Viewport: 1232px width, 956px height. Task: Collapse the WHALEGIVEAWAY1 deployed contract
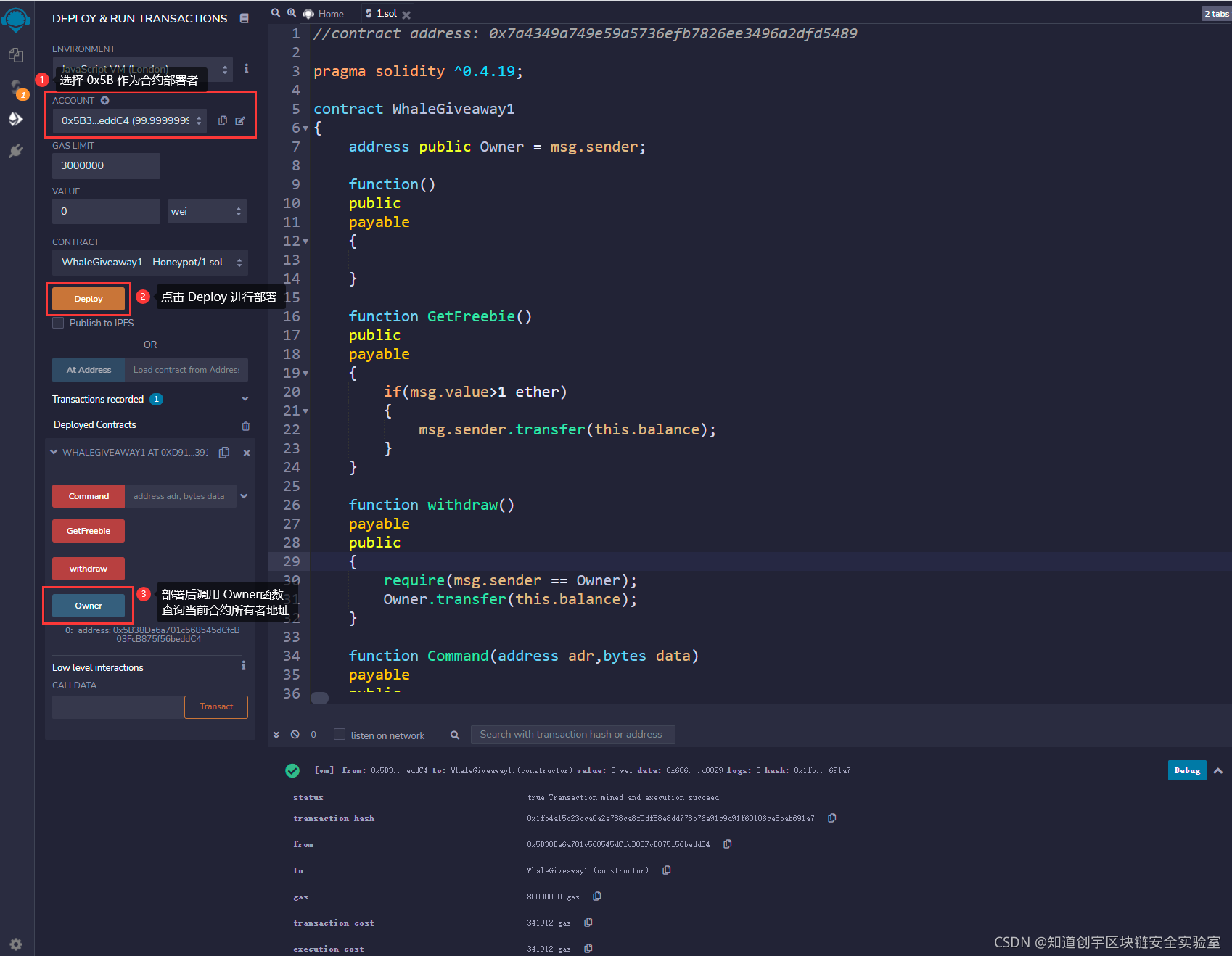(x=54, y=452)
